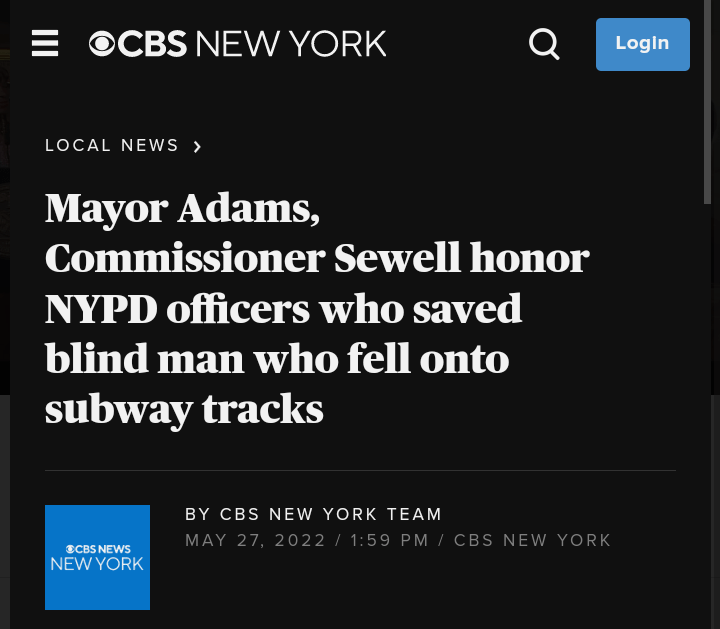Open search with the magnifier icon
The width and height of the screenshot is (720, 629).
pos(544,44)
